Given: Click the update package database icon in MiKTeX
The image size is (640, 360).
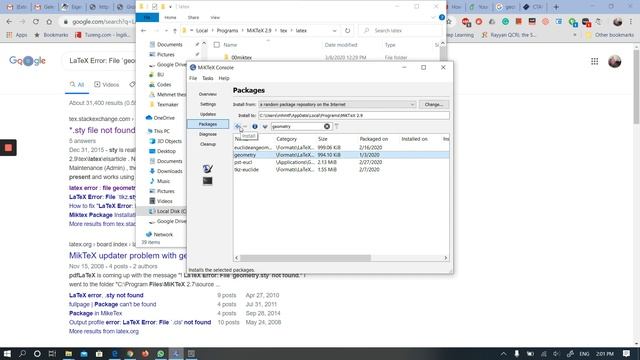Looking at the screenshot, I should pos(265,127).
